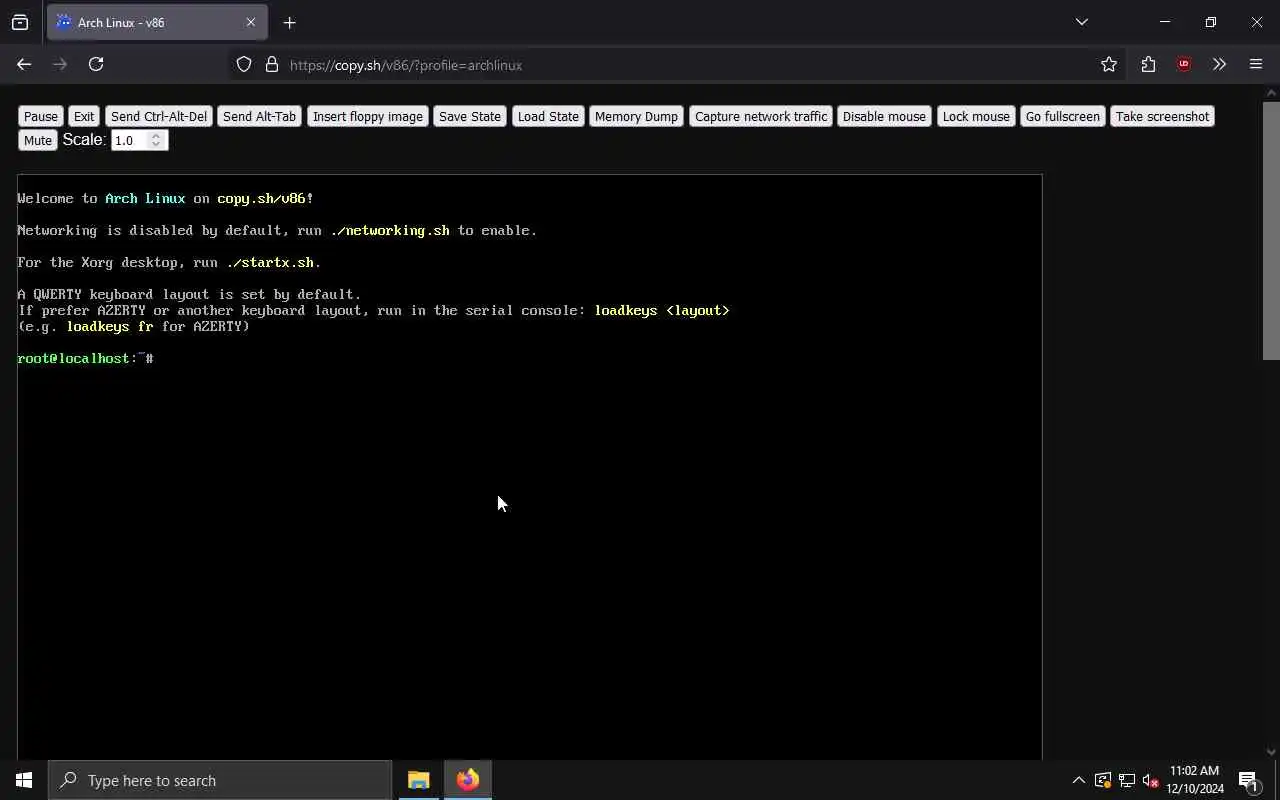Open the clock showing 11:02 AM

coord(1195,780)
